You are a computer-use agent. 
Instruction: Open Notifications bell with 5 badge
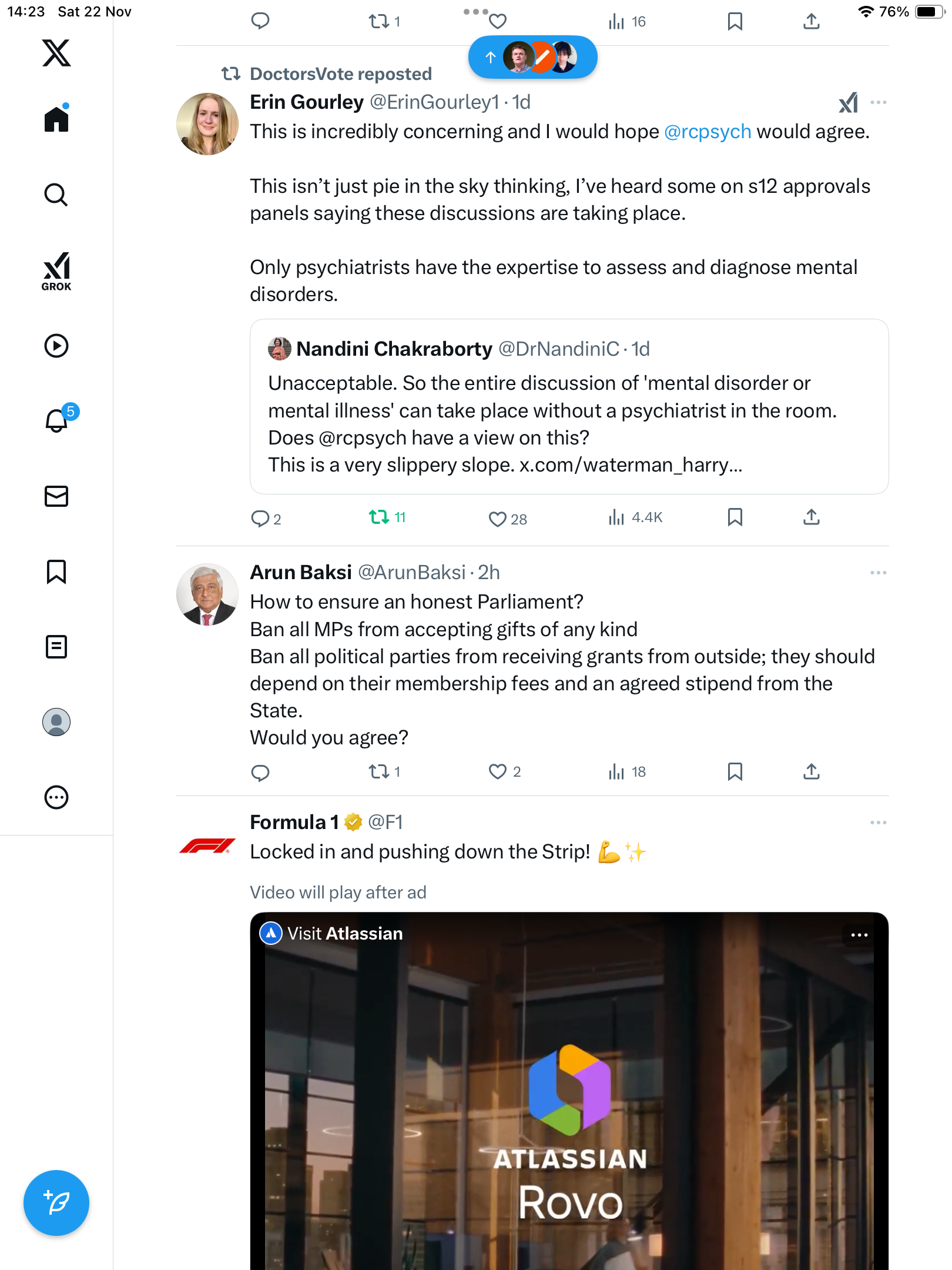[x=58, y=420]
